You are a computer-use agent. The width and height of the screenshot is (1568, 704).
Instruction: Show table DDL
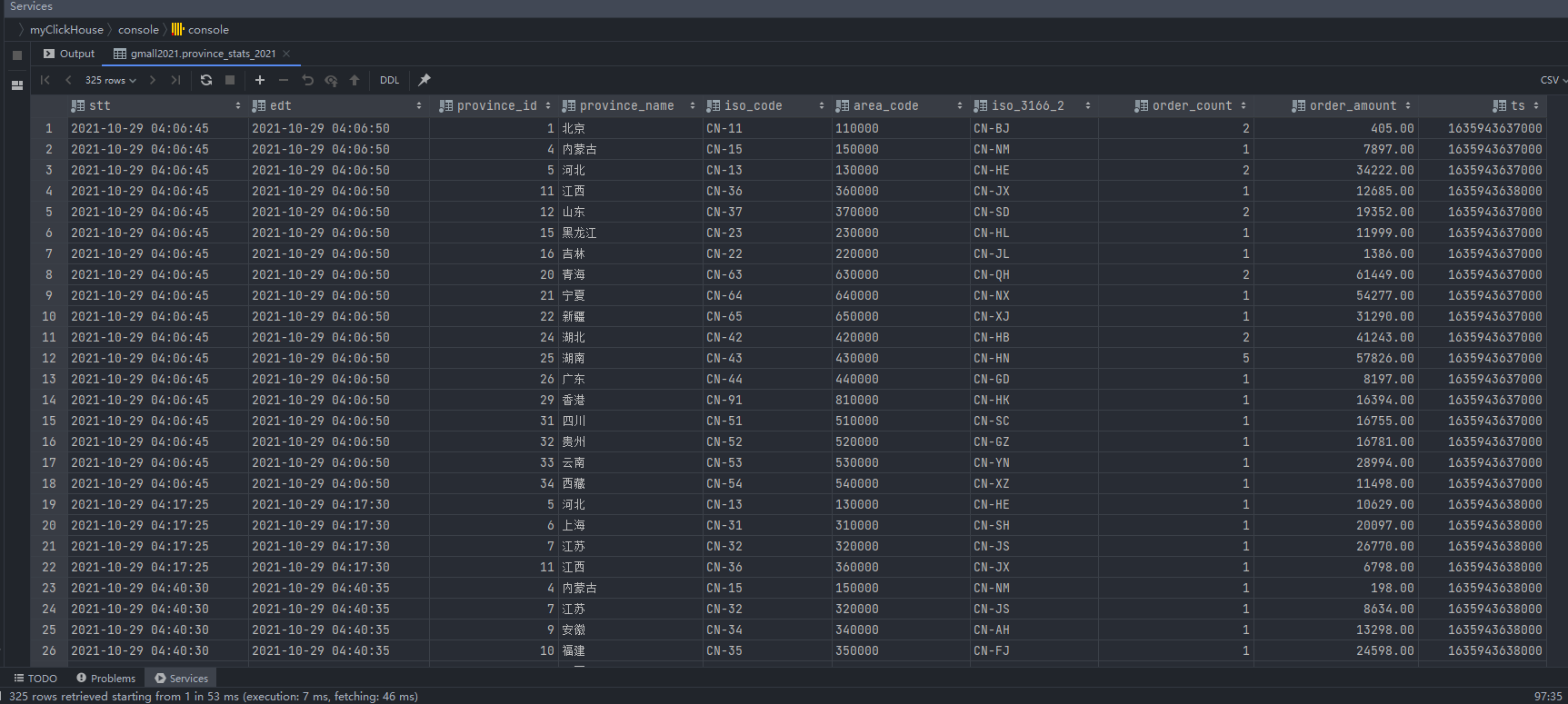tap(390, 80)
